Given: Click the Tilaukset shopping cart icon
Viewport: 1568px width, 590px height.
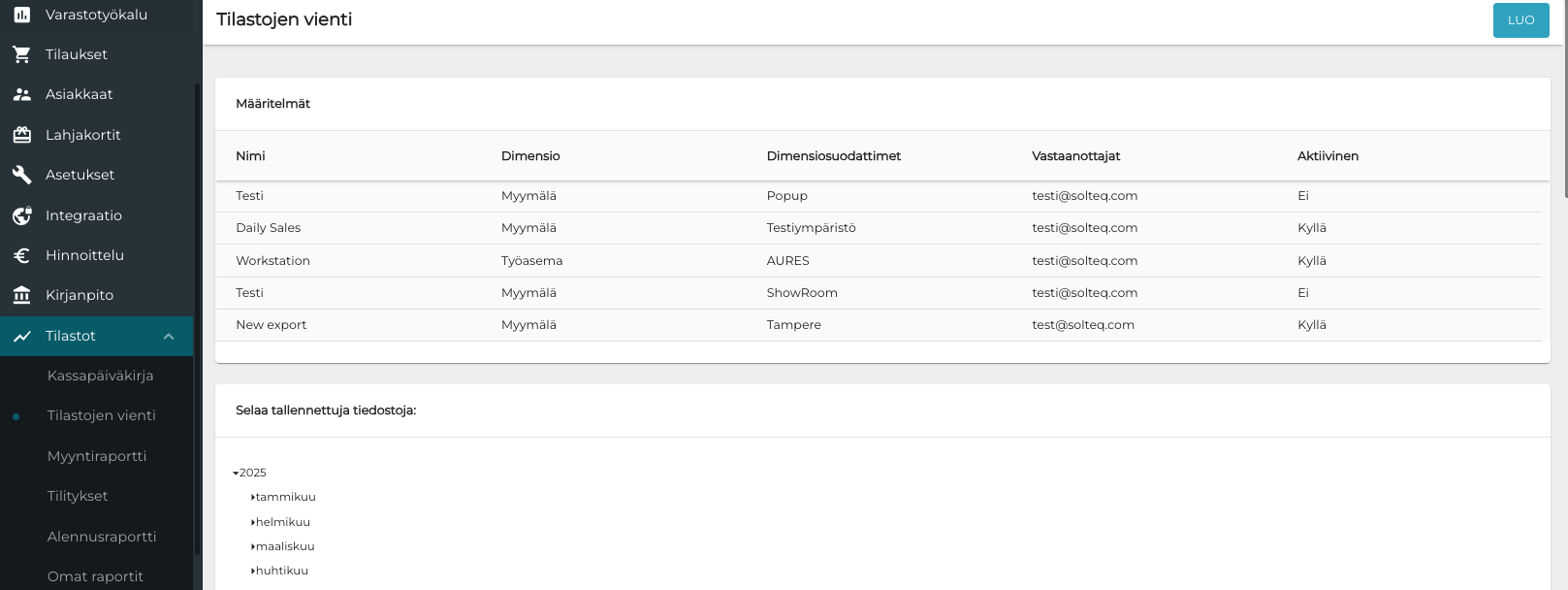Looking at the screenshot, I should [21, 54].
